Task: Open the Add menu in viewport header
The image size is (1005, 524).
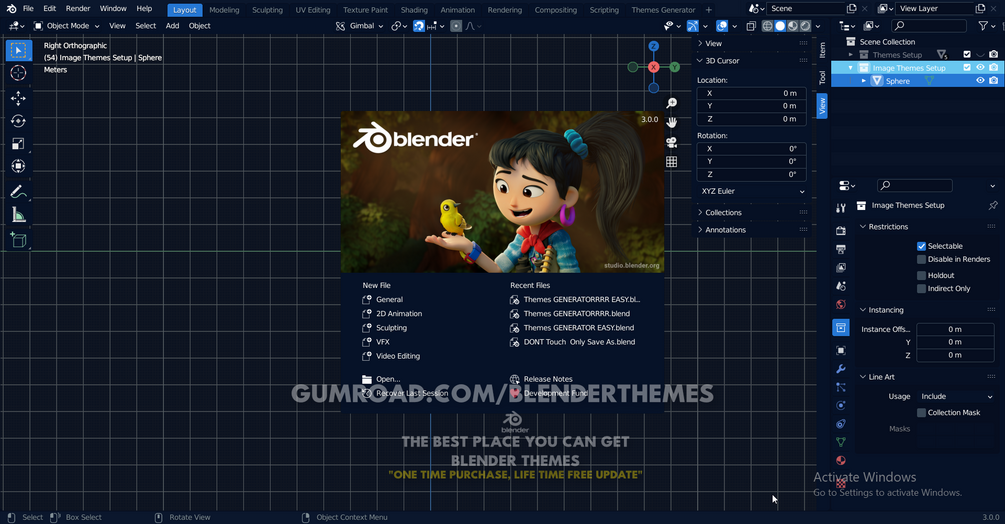Action: click(172, 26)
